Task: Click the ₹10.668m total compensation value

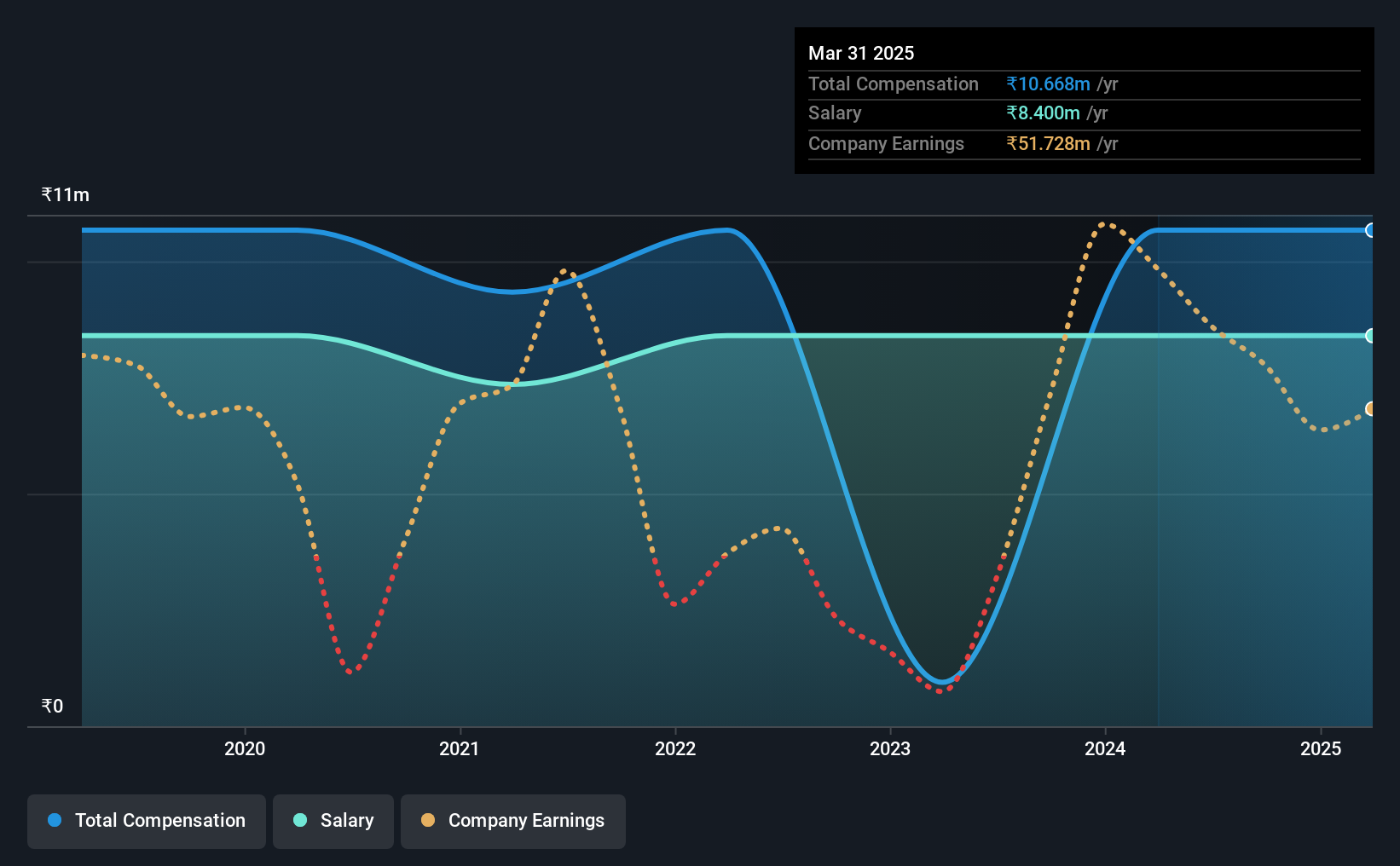Action: pos(1048,84)
